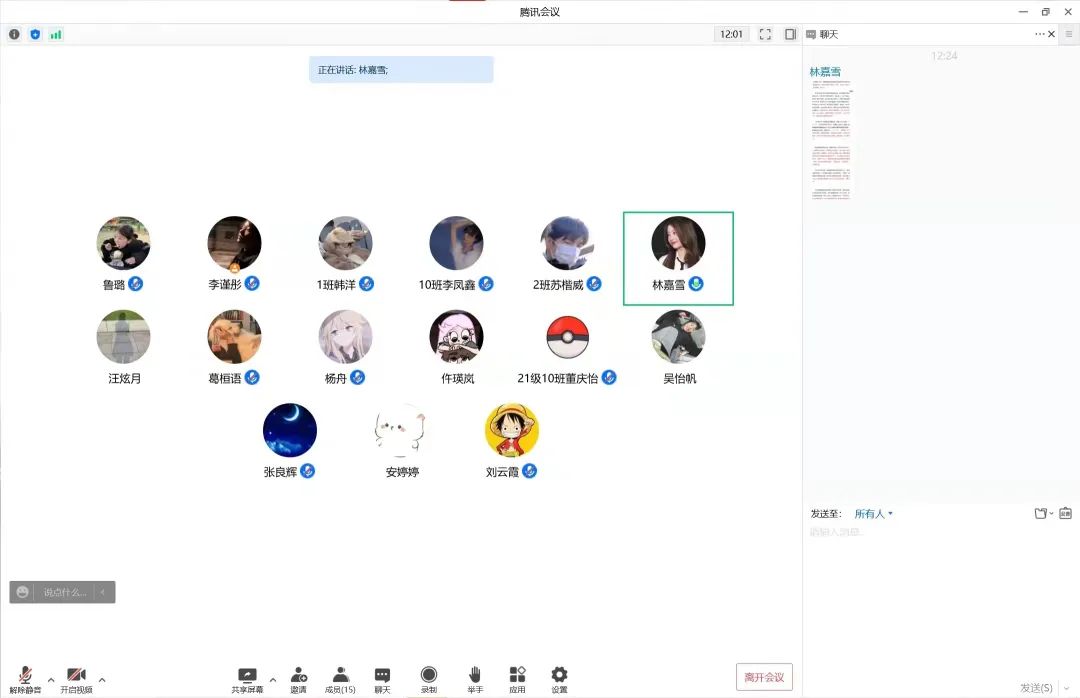
Task: Unmute microphone with 解除静音
Action: click(x=25, y=679)
